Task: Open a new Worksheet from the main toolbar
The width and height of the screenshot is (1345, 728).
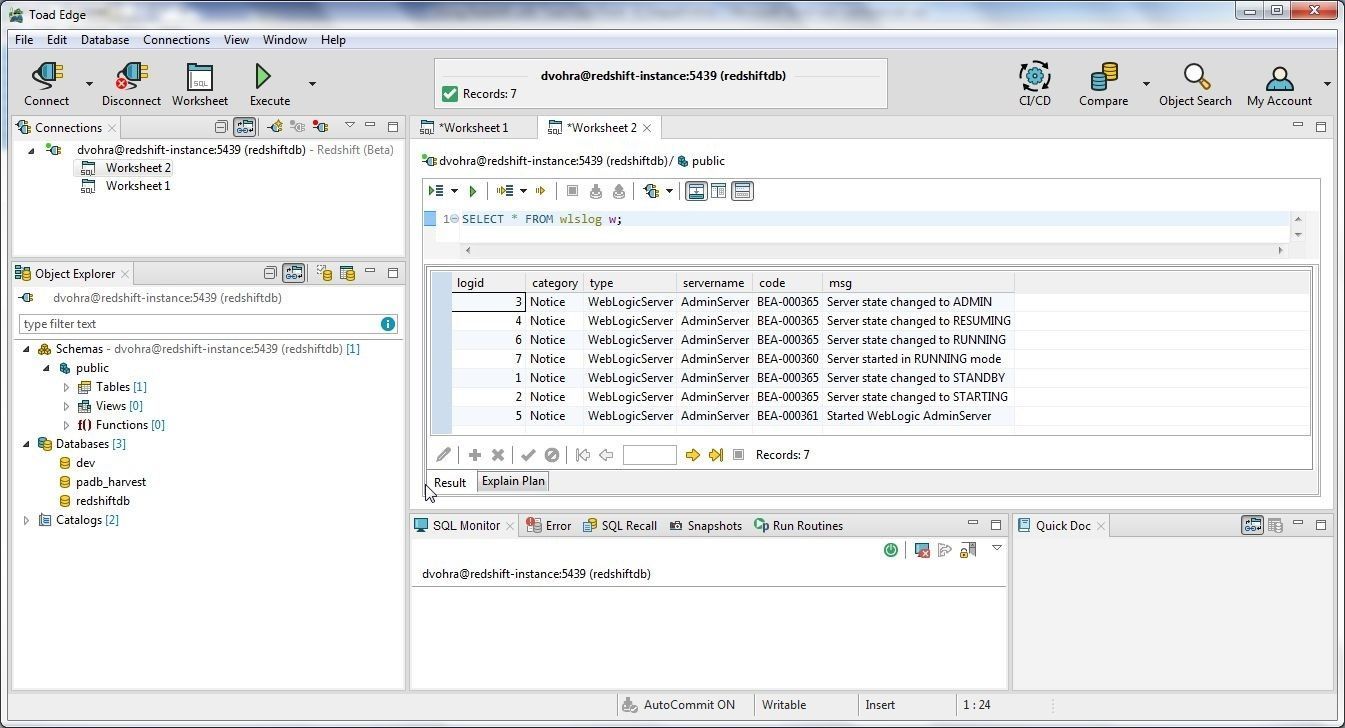Action: [x=200, y=84]
